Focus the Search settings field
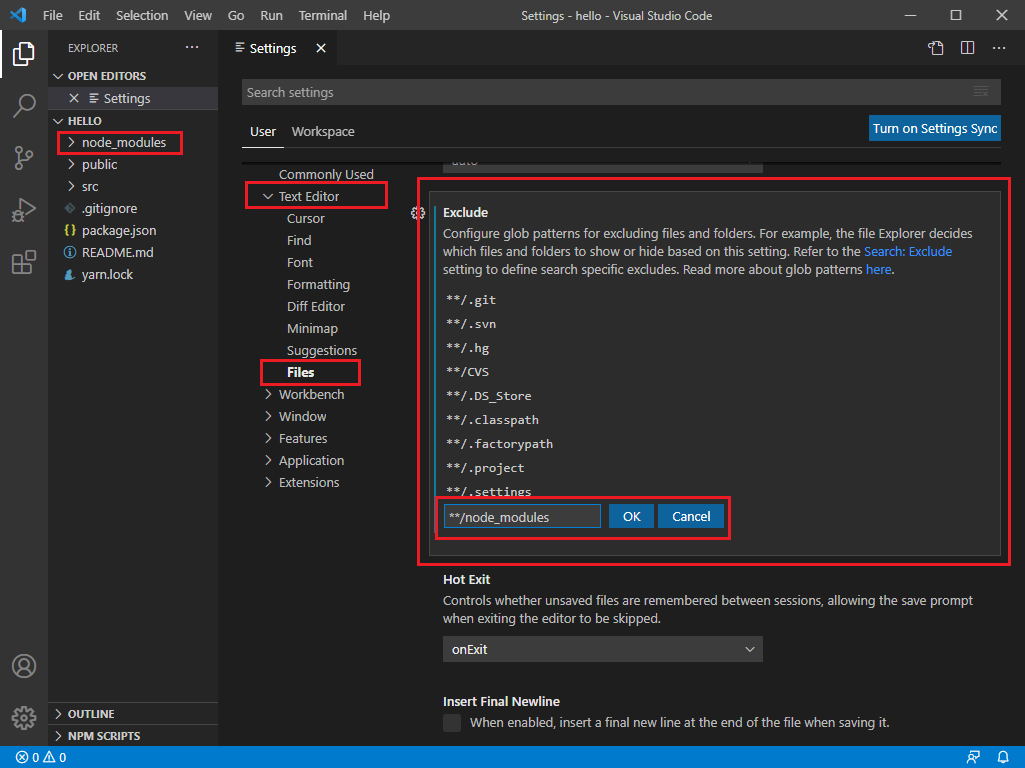The width and height of the screenshot is (1025, 768). click(x=621, y=92)
